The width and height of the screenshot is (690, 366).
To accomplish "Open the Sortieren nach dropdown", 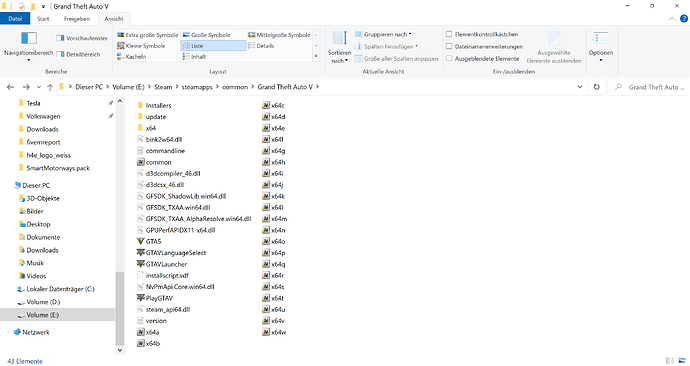I will point(339,47).
